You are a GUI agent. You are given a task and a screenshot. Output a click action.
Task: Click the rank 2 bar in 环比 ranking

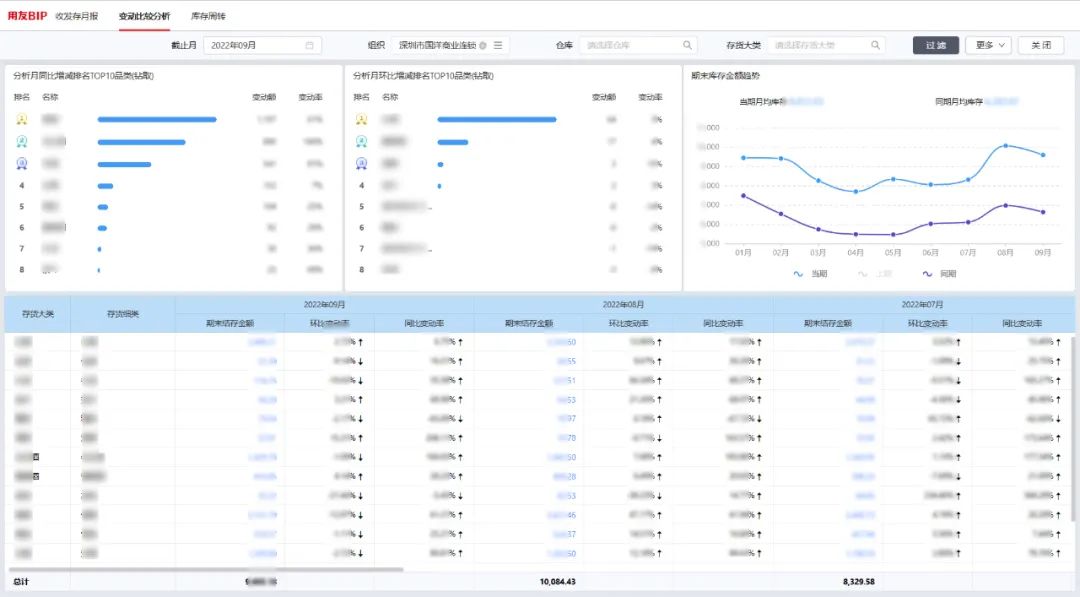[x=453, y=143]
